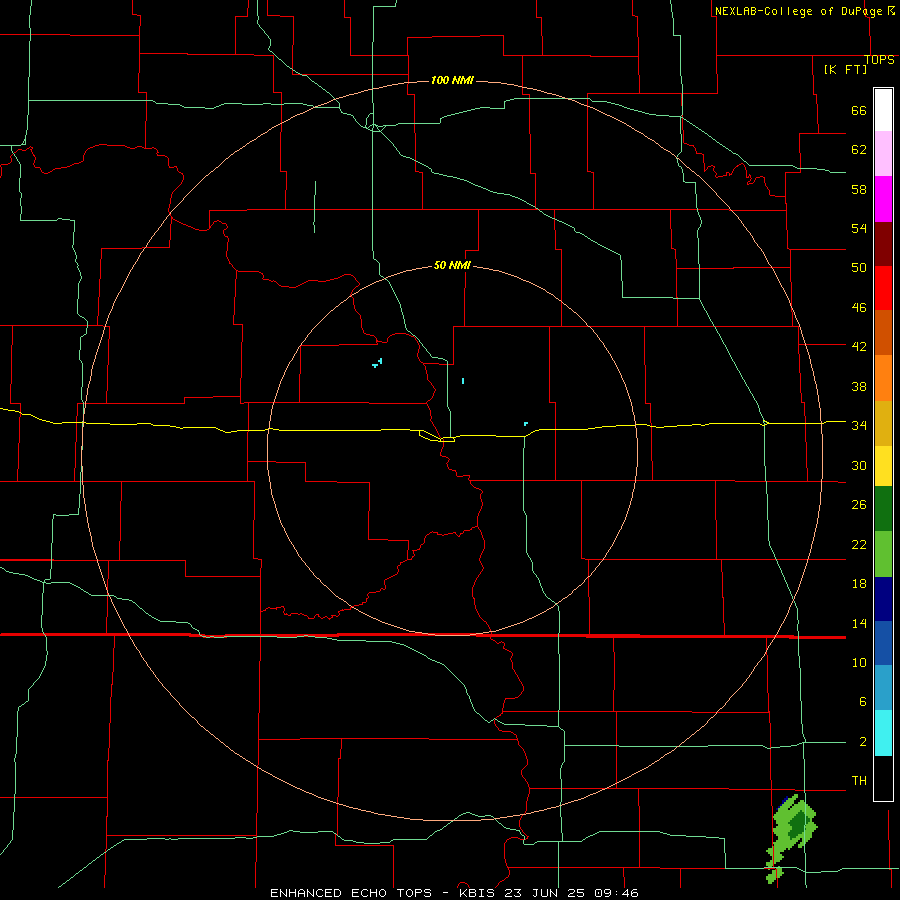
Task: Select the dark red 54 kft legend color
Action: (x=883, y=244)
